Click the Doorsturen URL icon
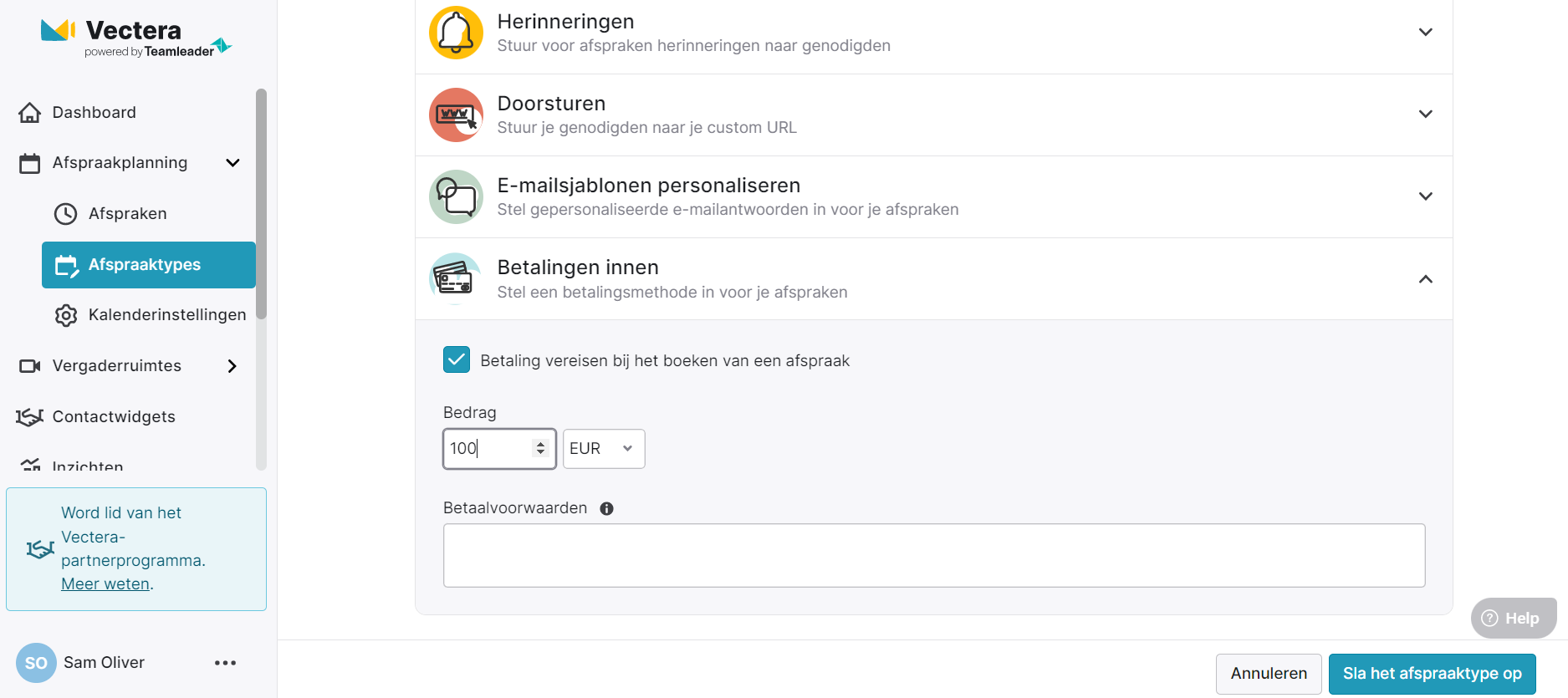 pyautogui.click(x=456, y=115)
